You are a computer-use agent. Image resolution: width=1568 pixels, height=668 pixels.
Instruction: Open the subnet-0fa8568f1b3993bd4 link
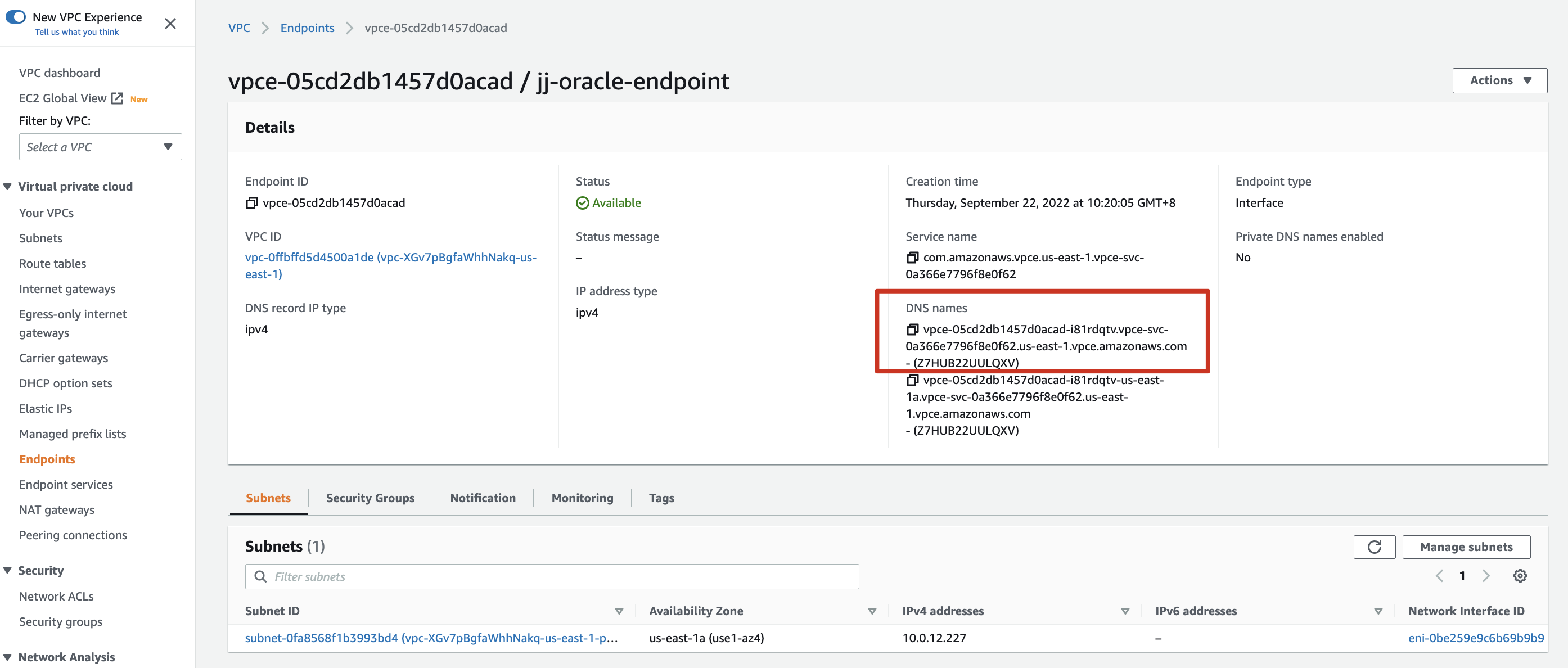coord(431,638)
